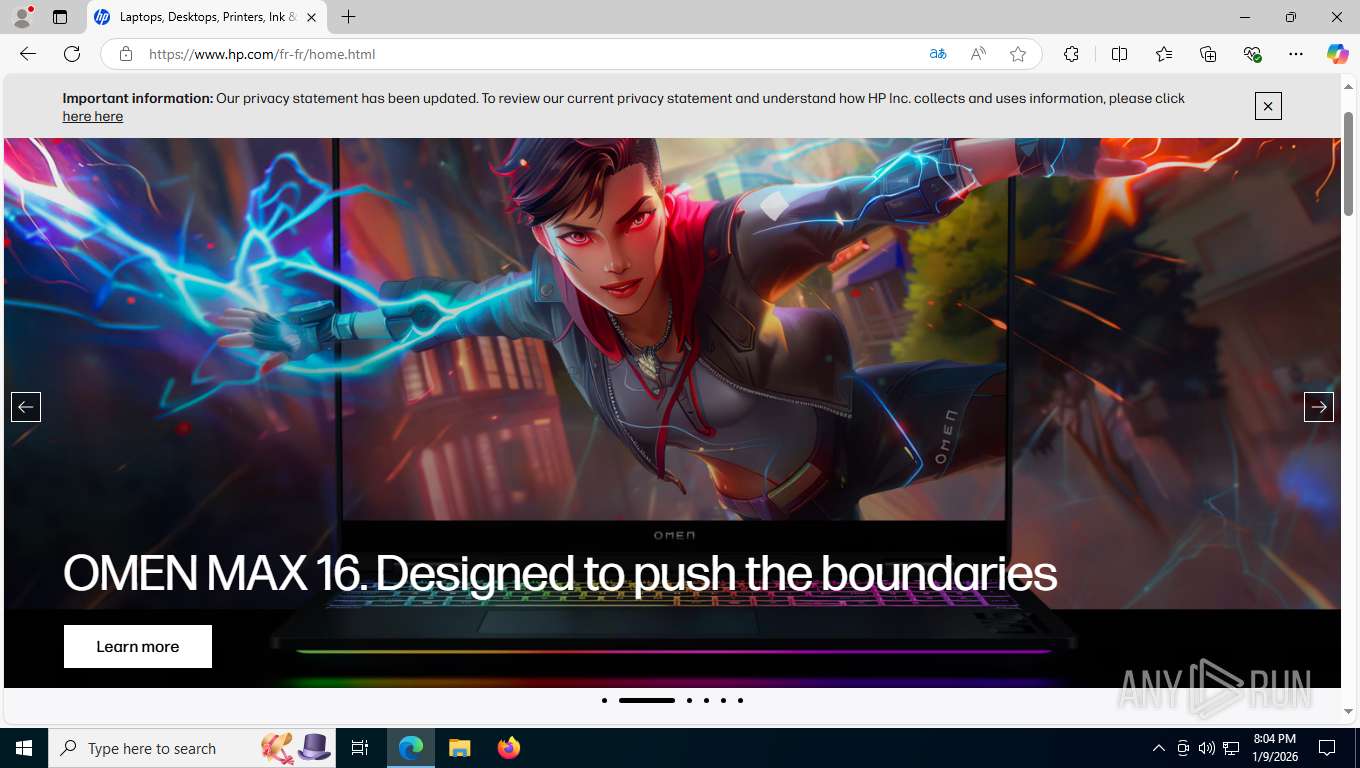Follow the 'here' privacy statement link
Viewport: 1360px width, 768px height.
coord(93,116)
